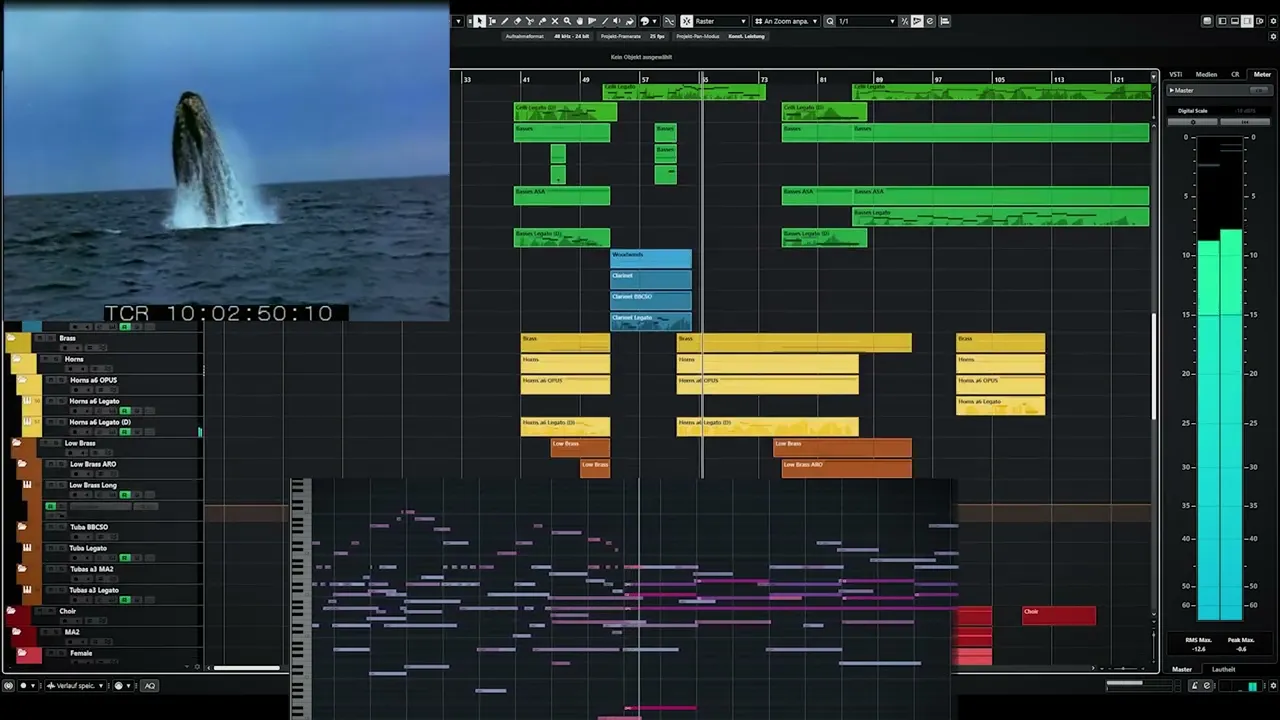Select the Split scissors tool

click(x=530, y=21)
